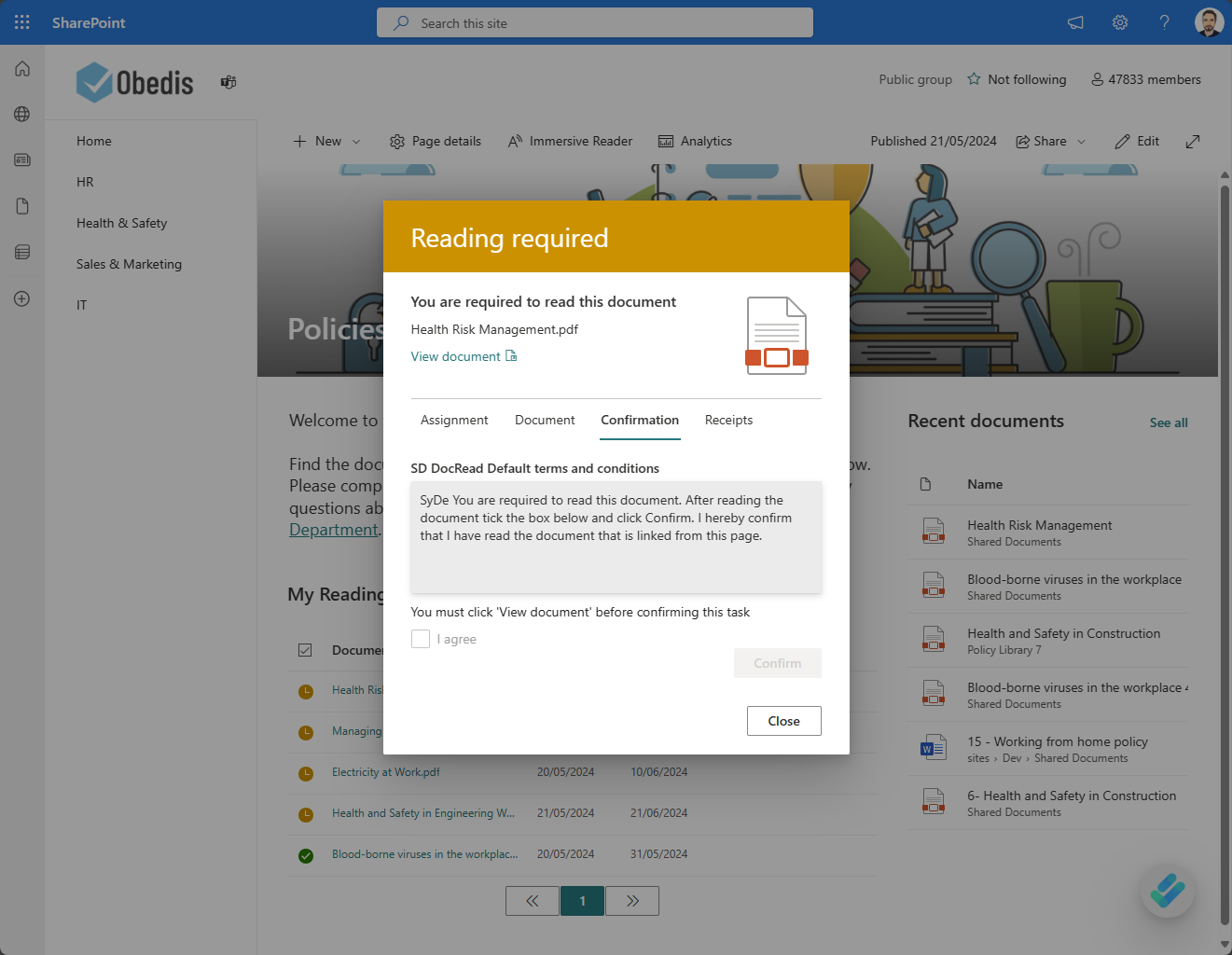The image size is (1232, 955).
Task: Go to the next page of results
Action: pos(632,901)
